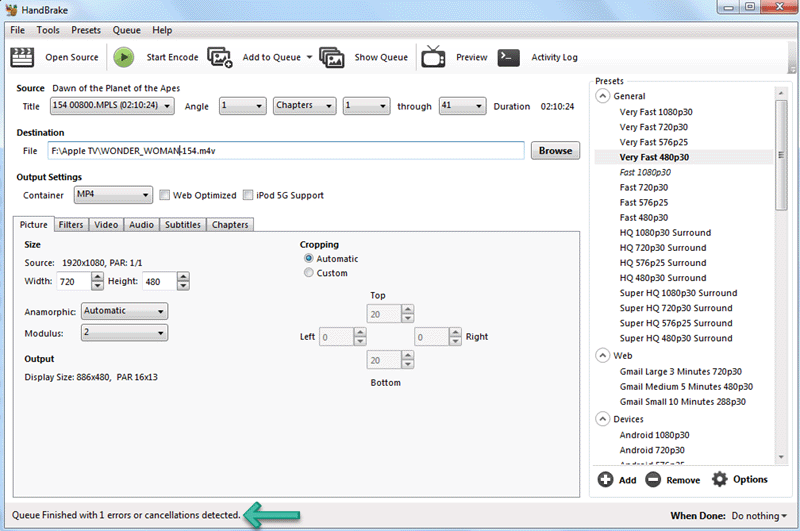Open the Tools menu
800x531 pixels.
[48, 30]
